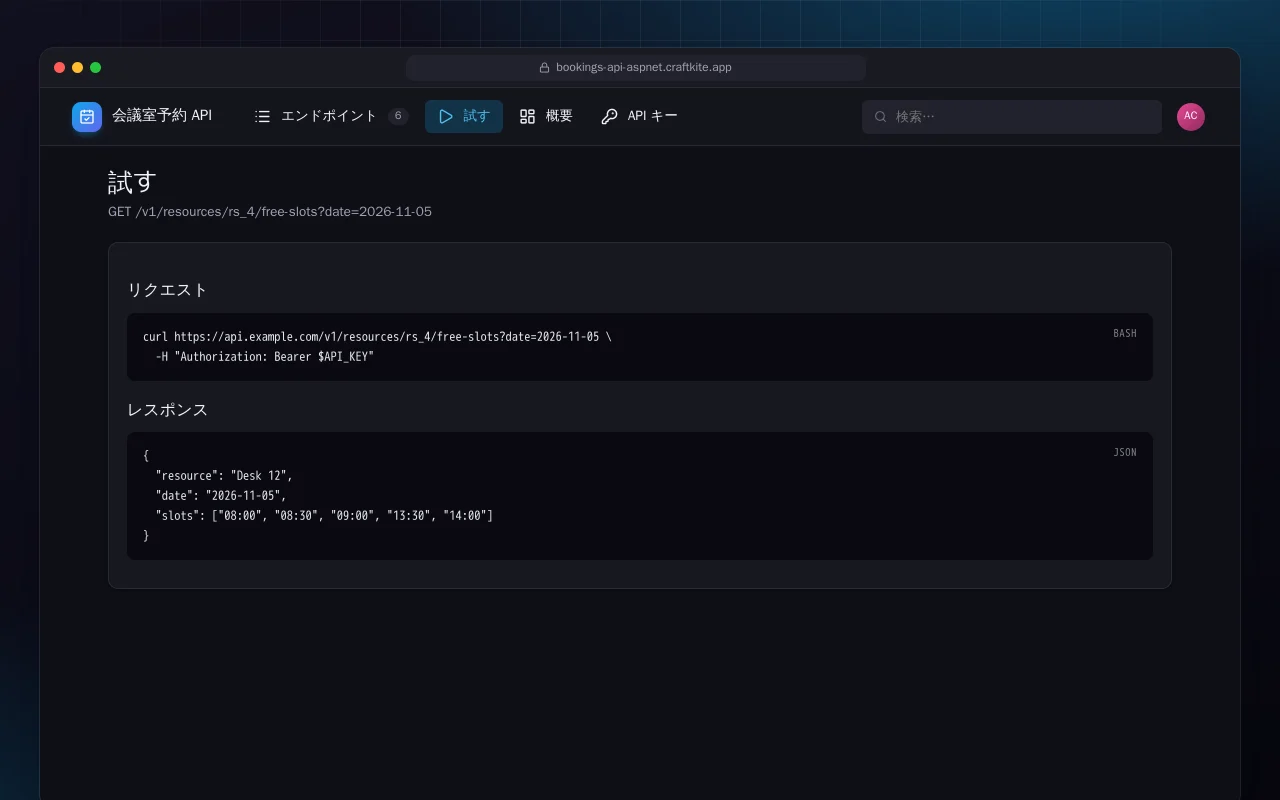
Task: Focus the 検索 search field
Action: click(1012, 117)
